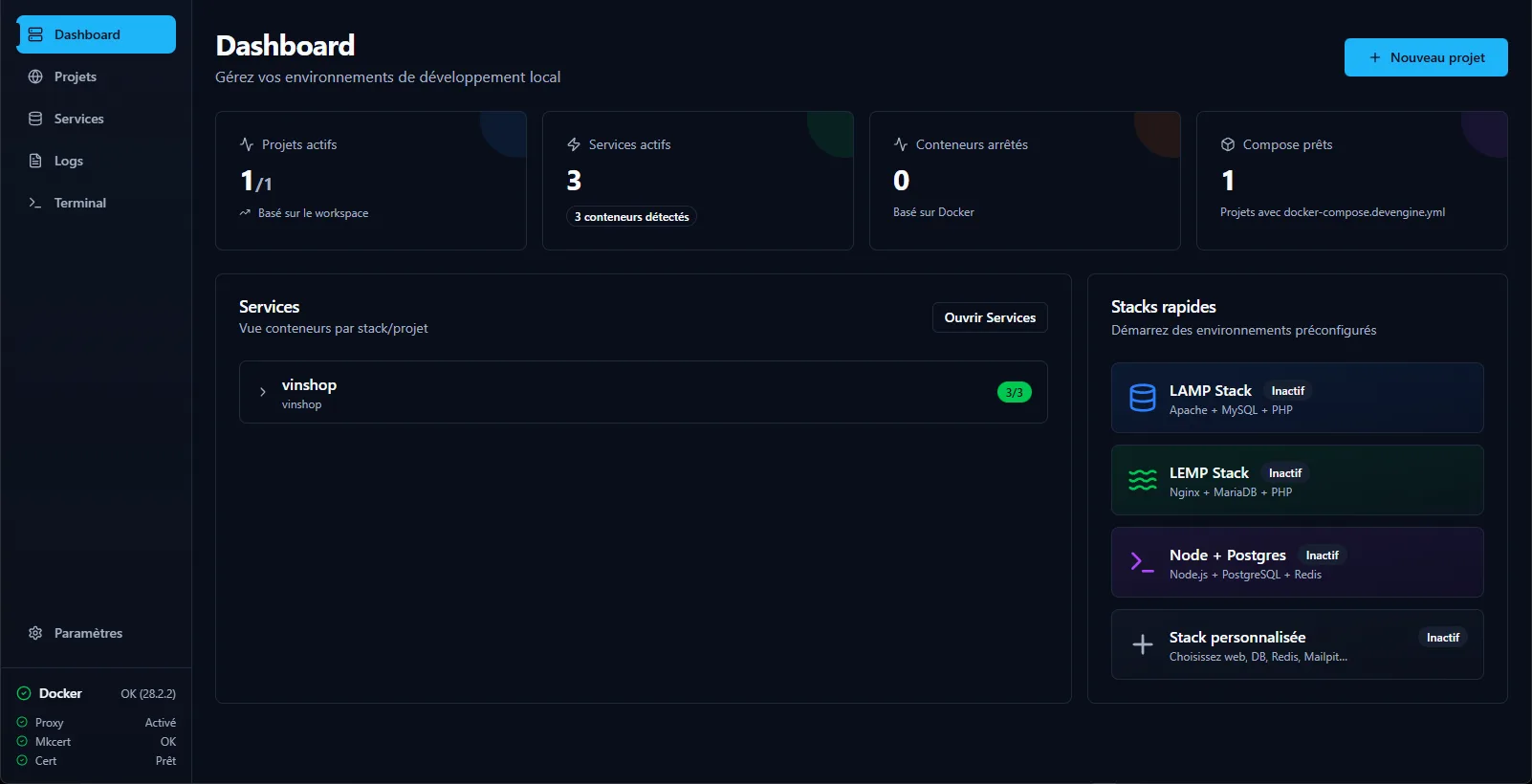This screenshot has width=1532, height=784.
Task: Click the plus icon of Stack personnalisée
Action: tap(1143, 644)
